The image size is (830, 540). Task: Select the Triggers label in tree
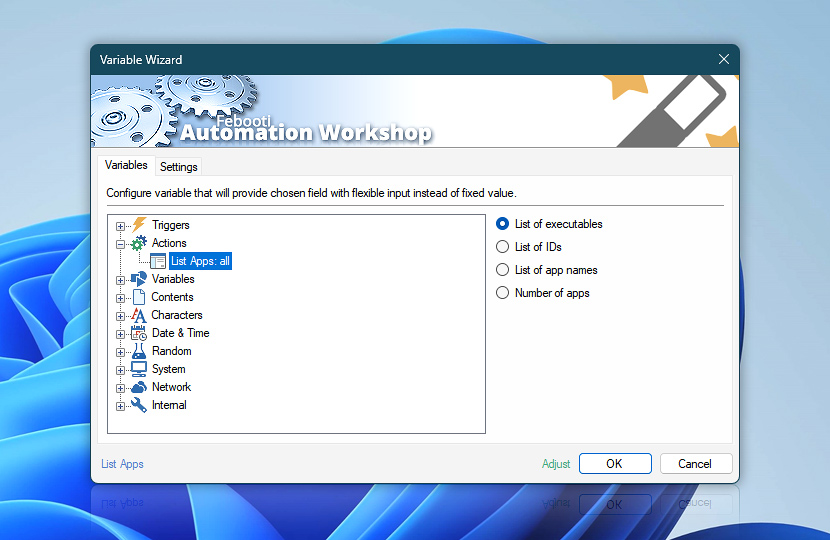[x=170, y=225]
